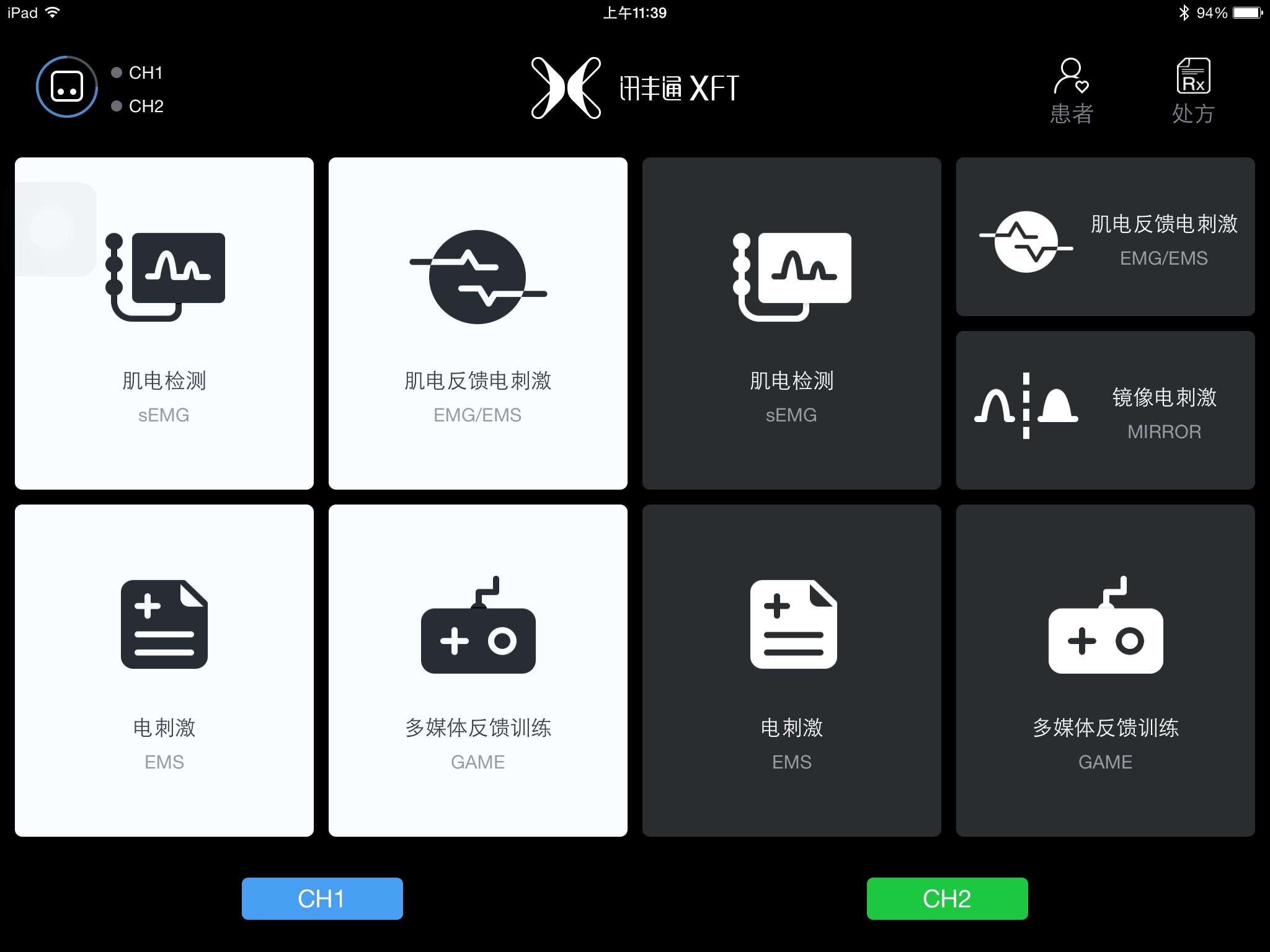
Task: Tap the GAME label on dark card
Action: pyautogui.click(x=1106, y=762)
